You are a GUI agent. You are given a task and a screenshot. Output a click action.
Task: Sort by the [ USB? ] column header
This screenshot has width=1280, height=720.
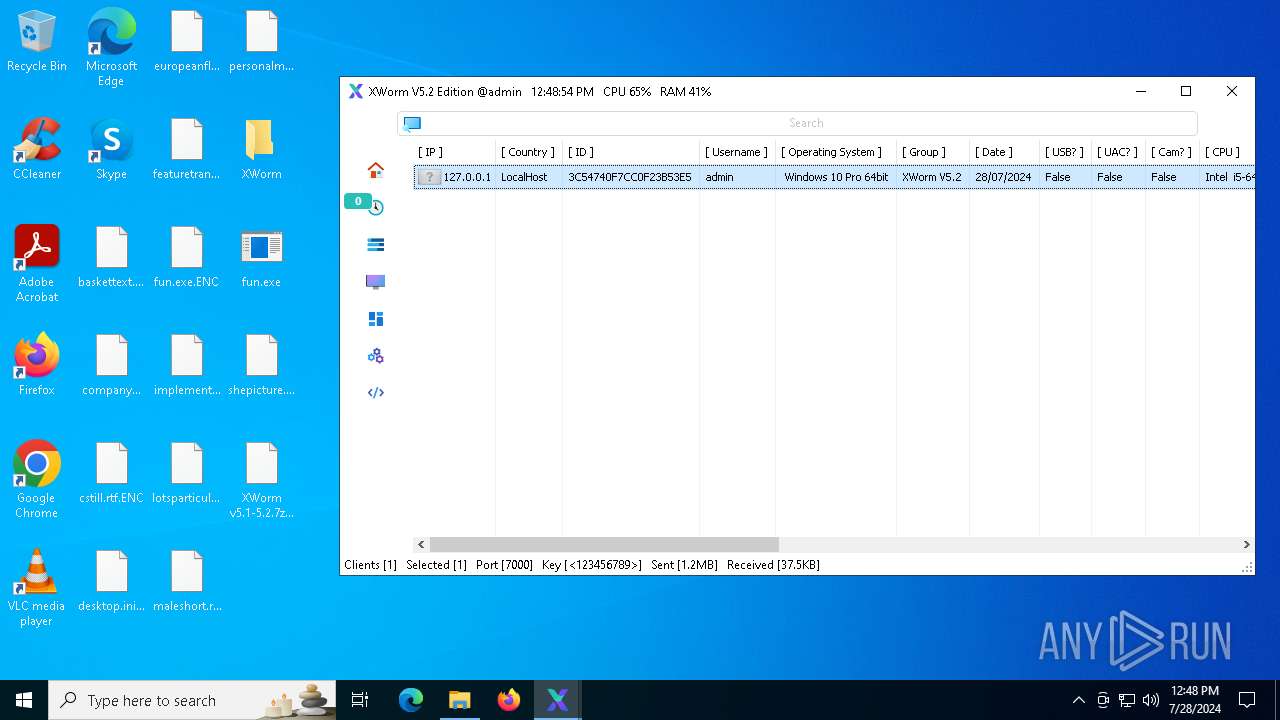pyautogui.click(x=1066, y=152)
